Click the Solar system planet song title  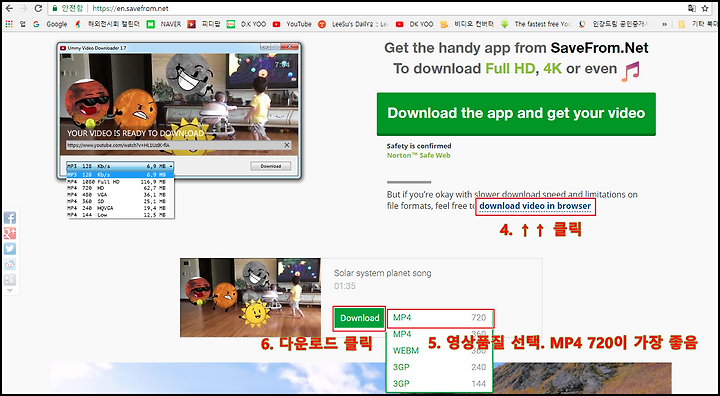(382, 273)
